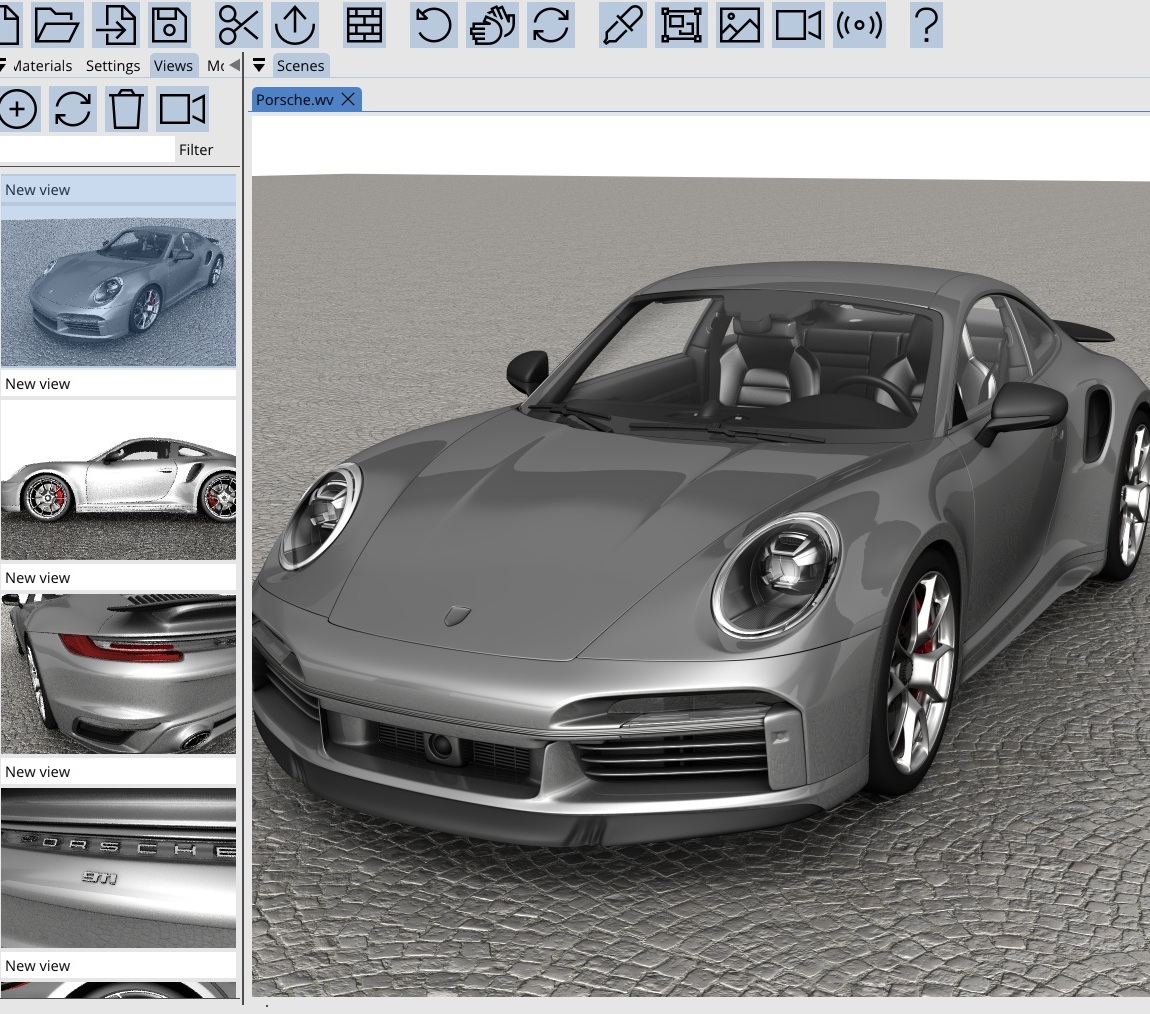Select the rear taillight view thumbnail
1150x1014 pixels.
[x=118, y=674]
